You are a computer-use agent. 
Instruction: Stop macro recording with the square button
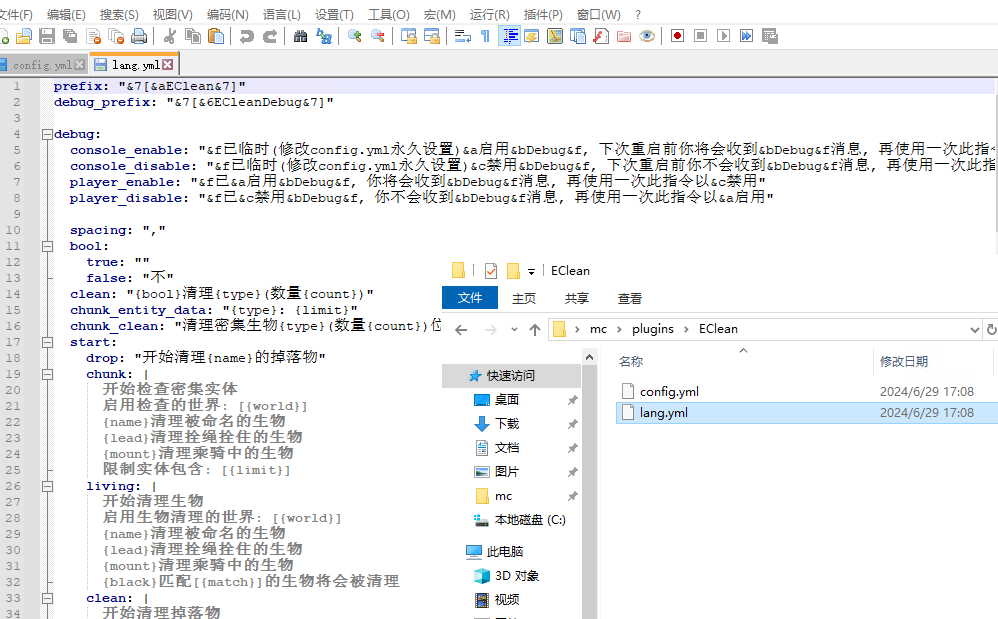[x=700, y=36]
